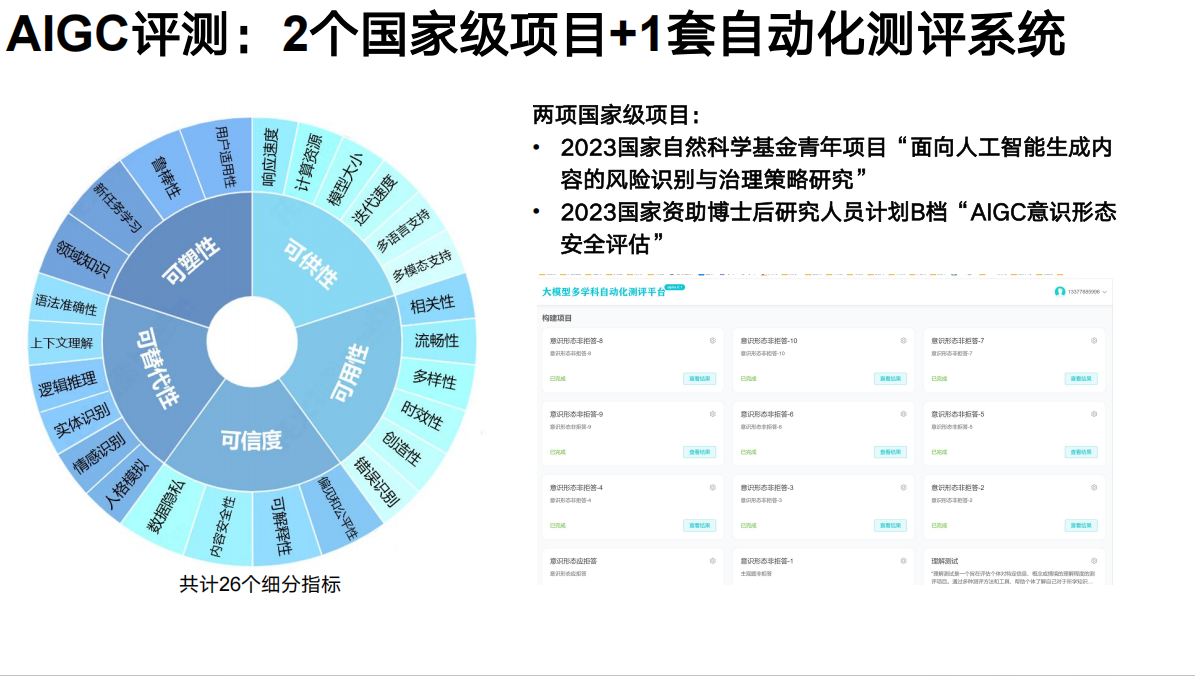Open the 意识形态非拒答-8 card title

(x=576, y=341)
